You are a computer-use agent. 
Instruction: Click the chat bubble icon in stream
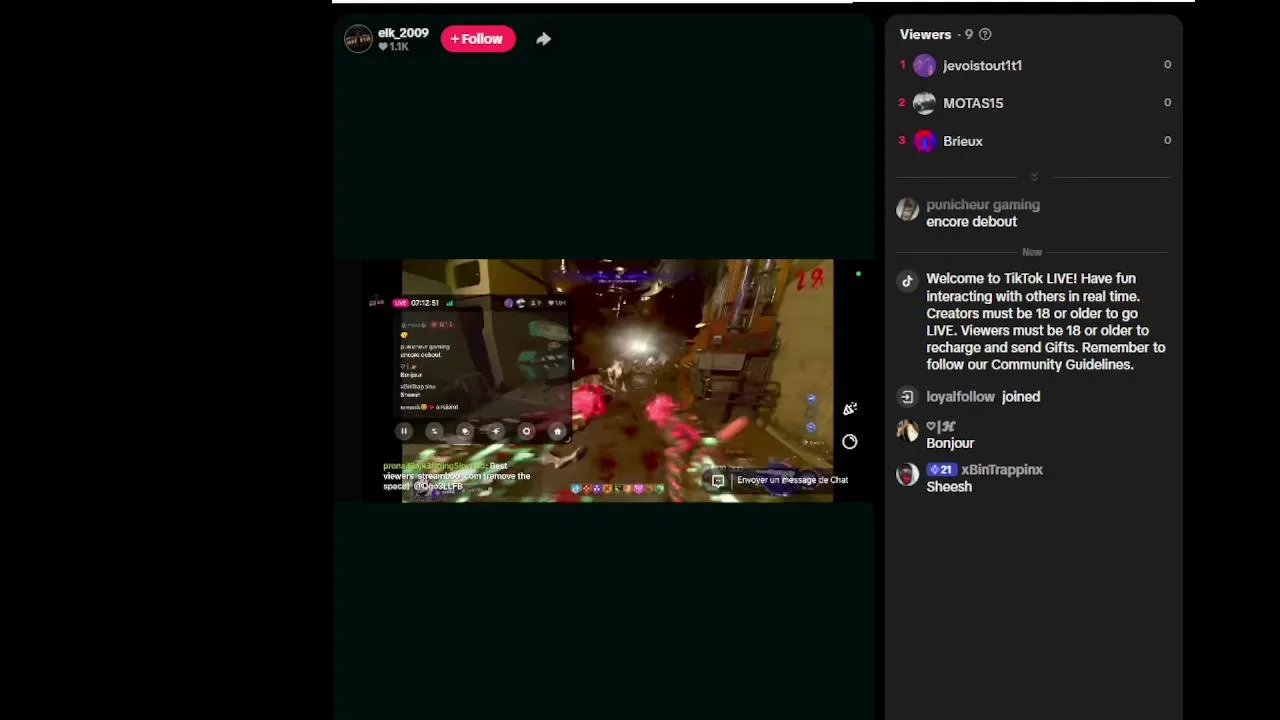pos(718,481)
